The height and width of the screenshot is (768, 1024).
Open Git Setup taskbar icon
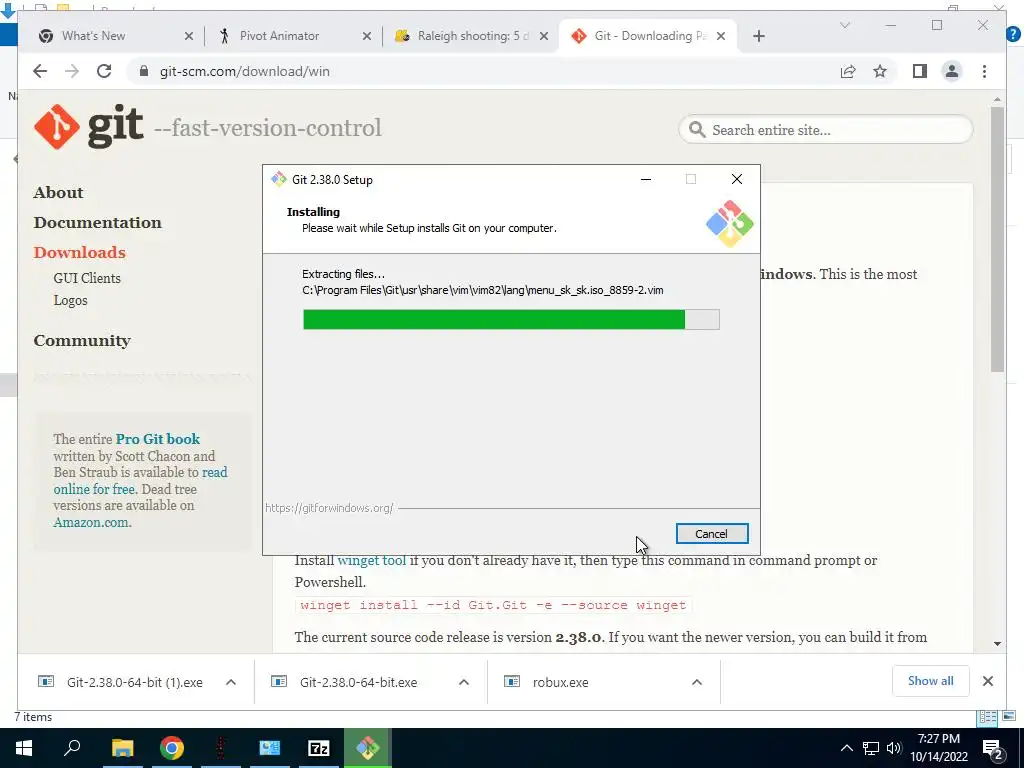[x=368, y=748]
